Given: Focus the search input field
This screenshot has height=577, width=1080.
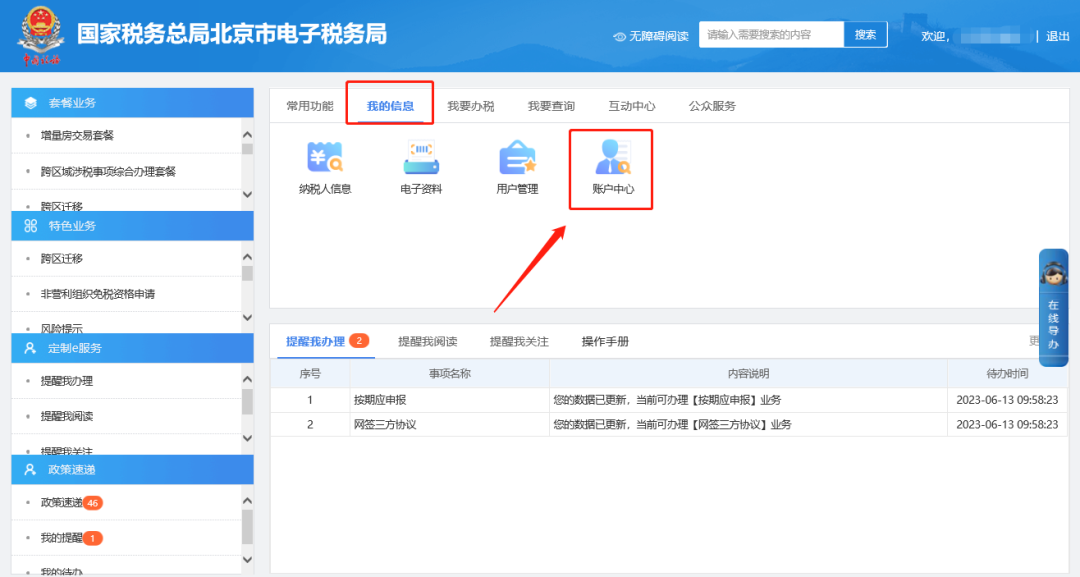Looking at the screenshot, I should coord(771,34).
